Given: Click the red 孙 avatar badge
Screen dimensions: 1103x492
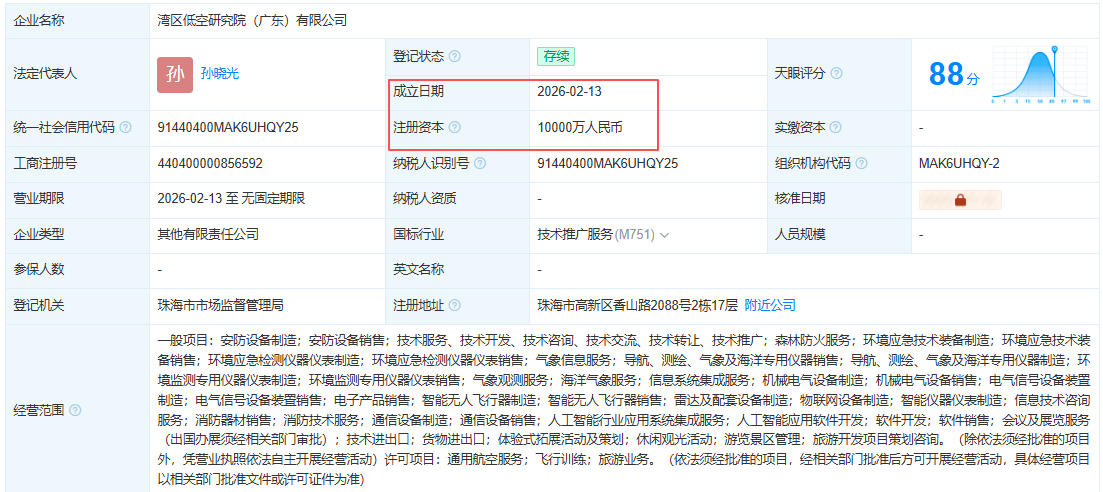Looking at the screenshot, I should click(175, 74).
